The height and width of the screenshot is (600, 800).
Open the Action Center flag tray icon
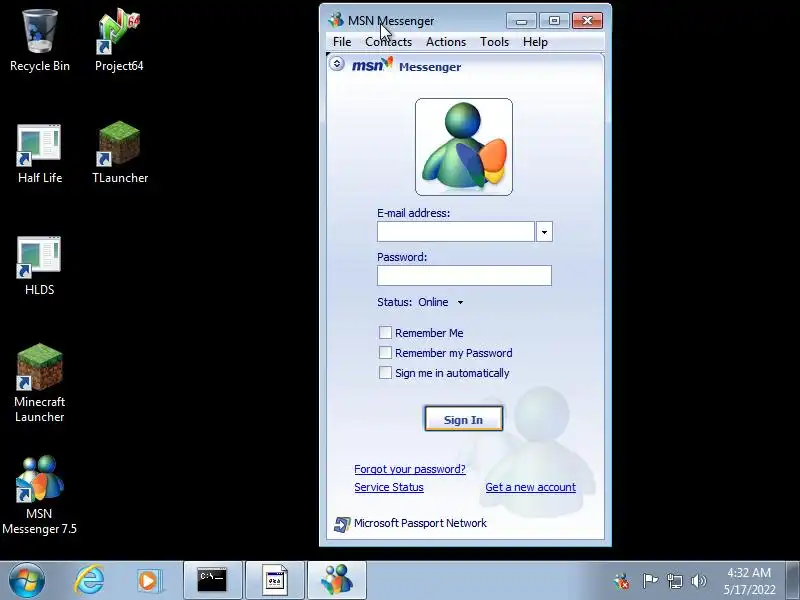pyautogui.click(x=649, y=581)
